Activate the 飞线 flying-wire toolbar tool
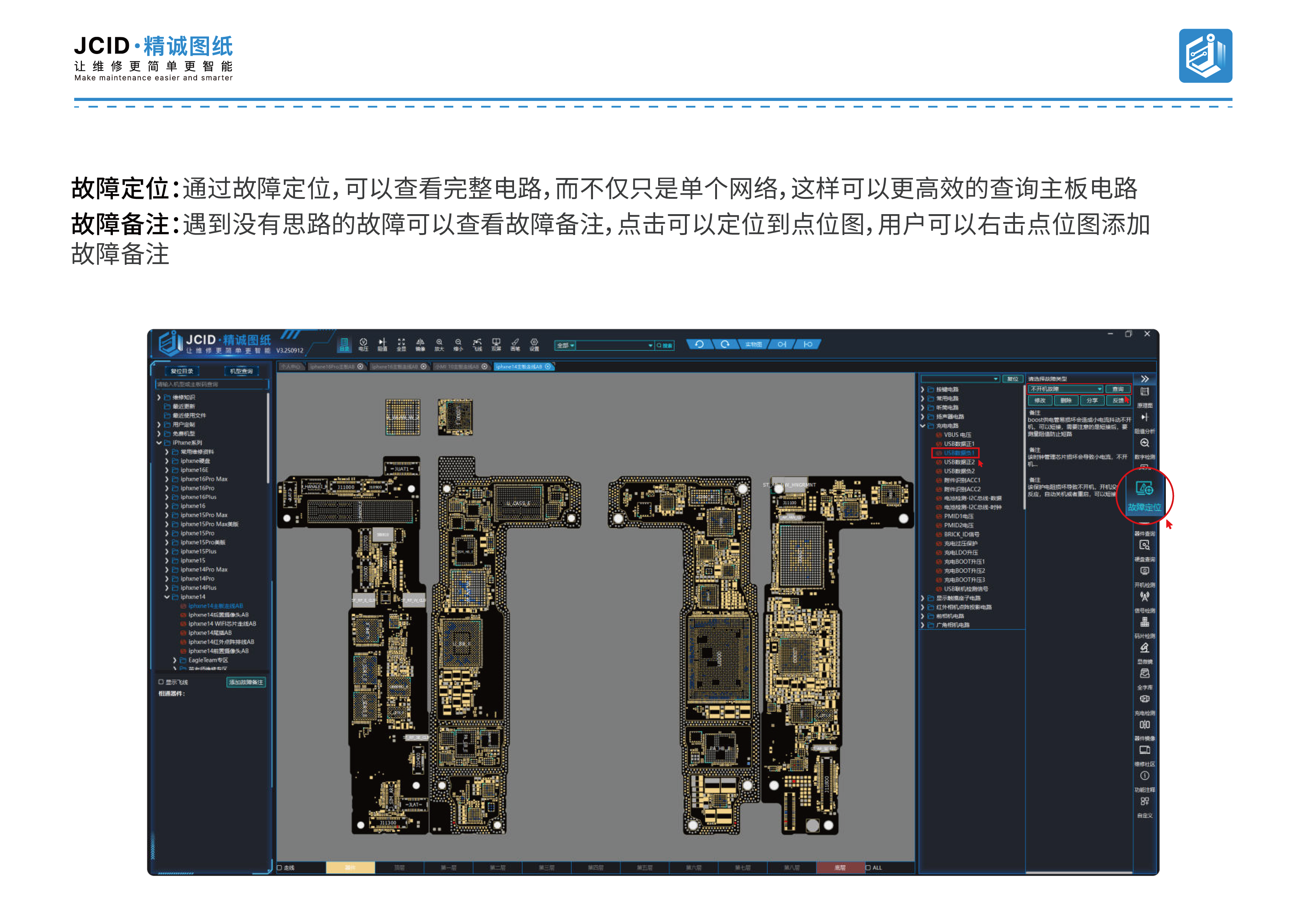The image size is (1307, 924). [477, 344]
